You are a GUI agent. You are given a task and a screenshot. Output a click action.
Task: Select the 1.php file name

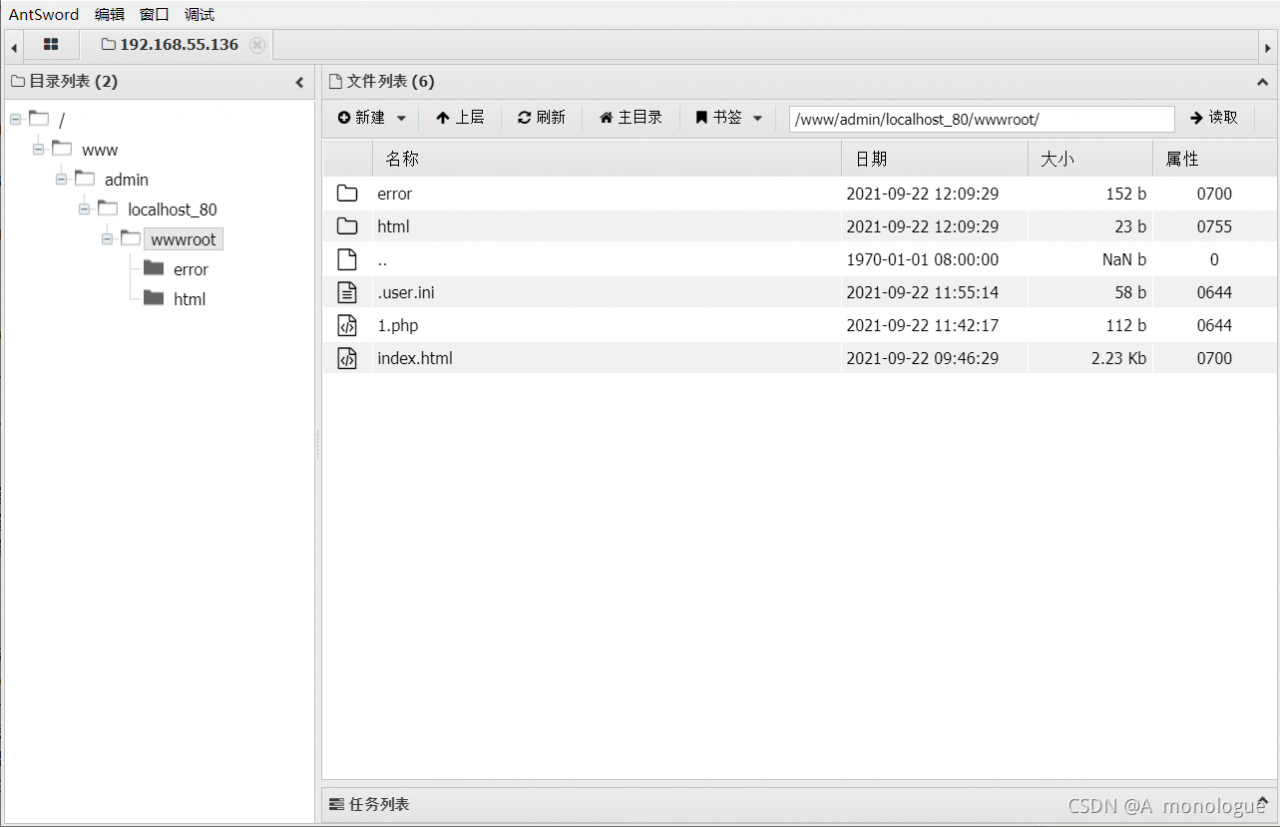(x=398, y=326)
